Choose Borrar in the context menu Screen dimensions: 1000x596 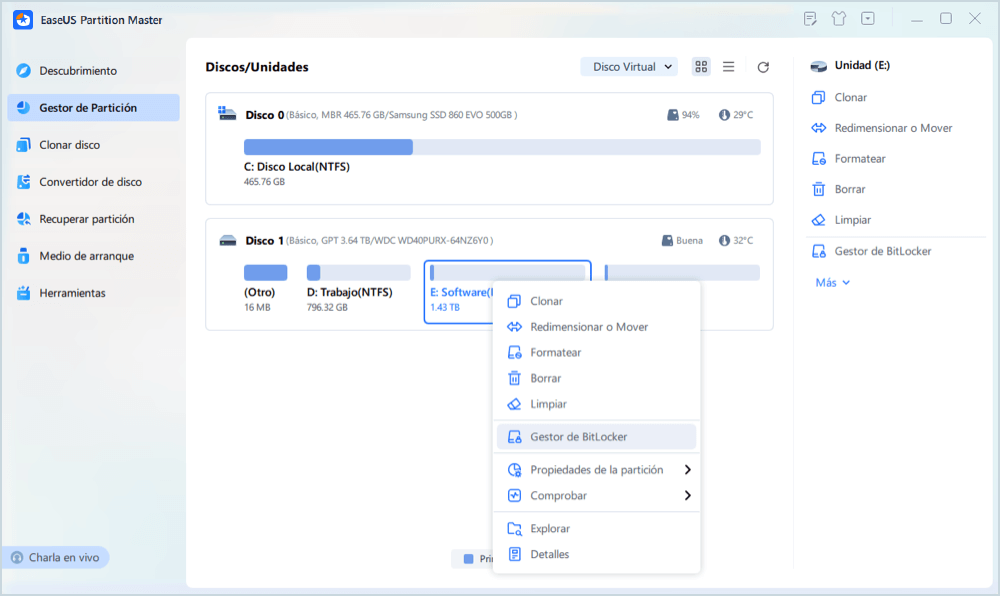coord(596,378)
